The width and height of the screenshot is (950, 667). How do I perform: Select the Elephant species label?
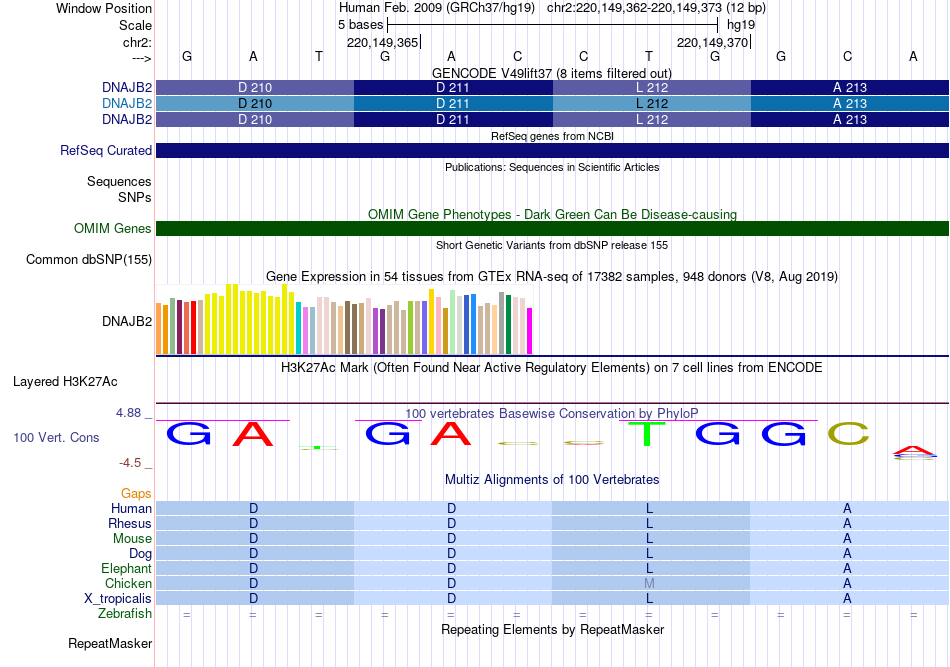tap(126, 568)
